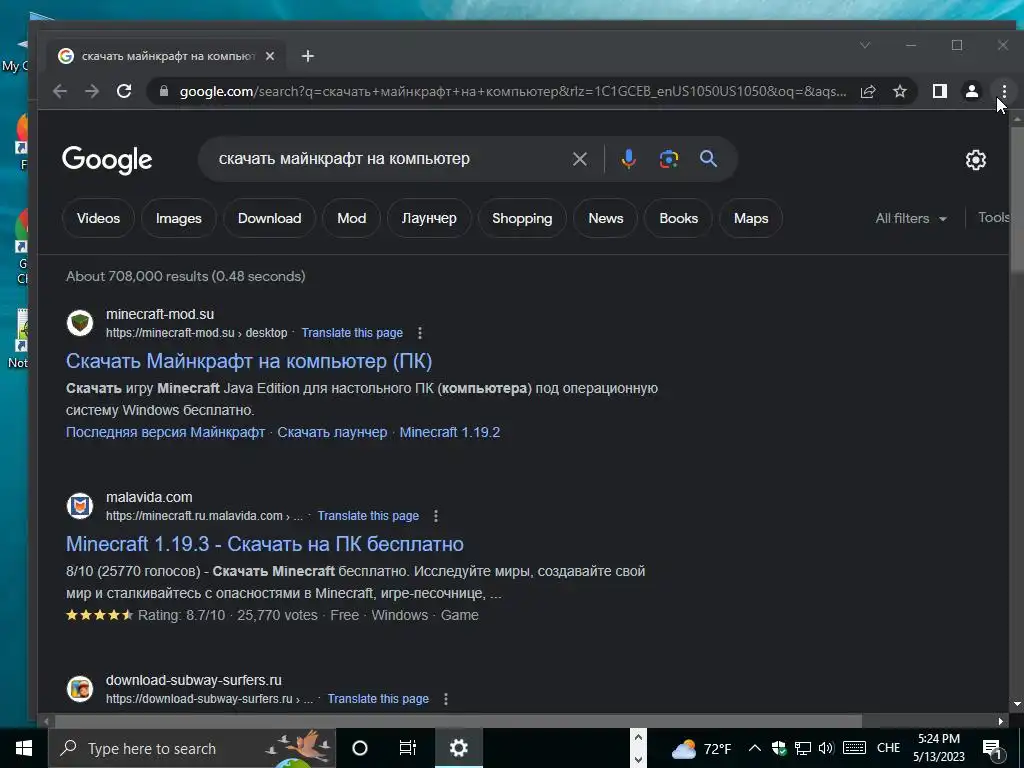Viewport: 1024px width, 768px height.
Task: Click the minecraft-mod.su favicon
Action: click(80, 323)
